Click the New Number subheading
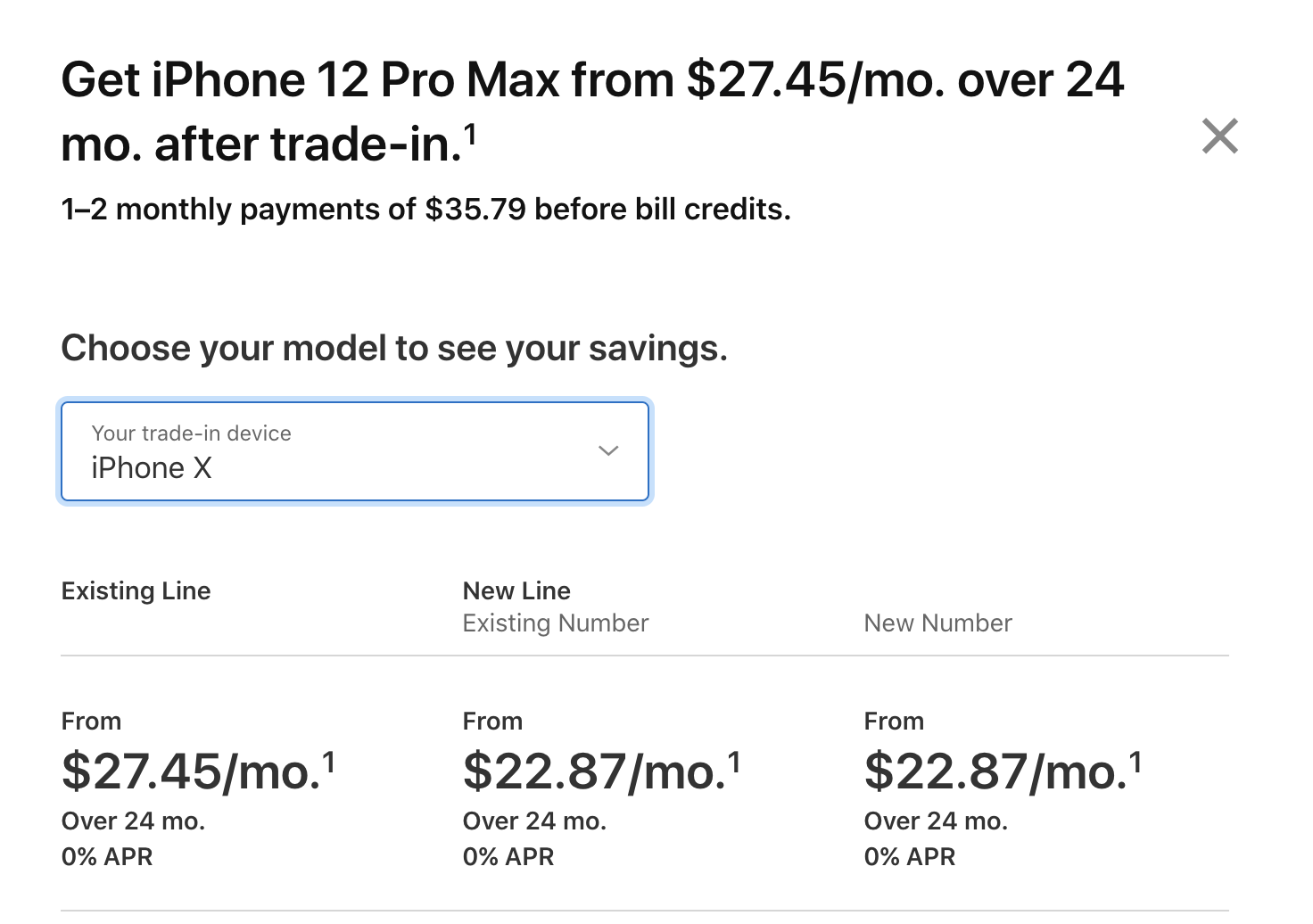The image size is (1313, 924). (937, 623)
